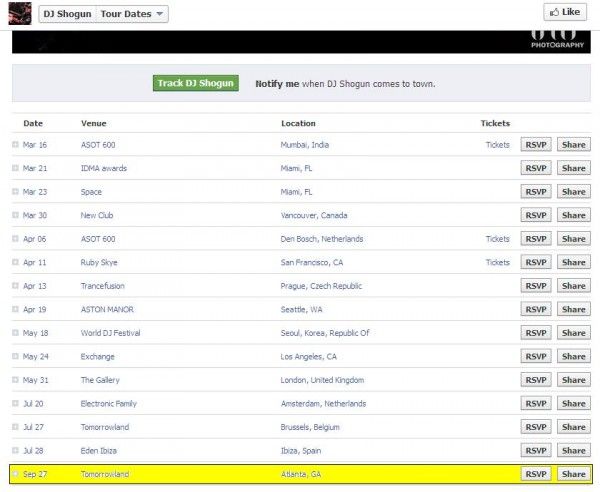Share the Space Miami event
The height and width of the screenshot is (492, 600).
[x=574, y=192]
